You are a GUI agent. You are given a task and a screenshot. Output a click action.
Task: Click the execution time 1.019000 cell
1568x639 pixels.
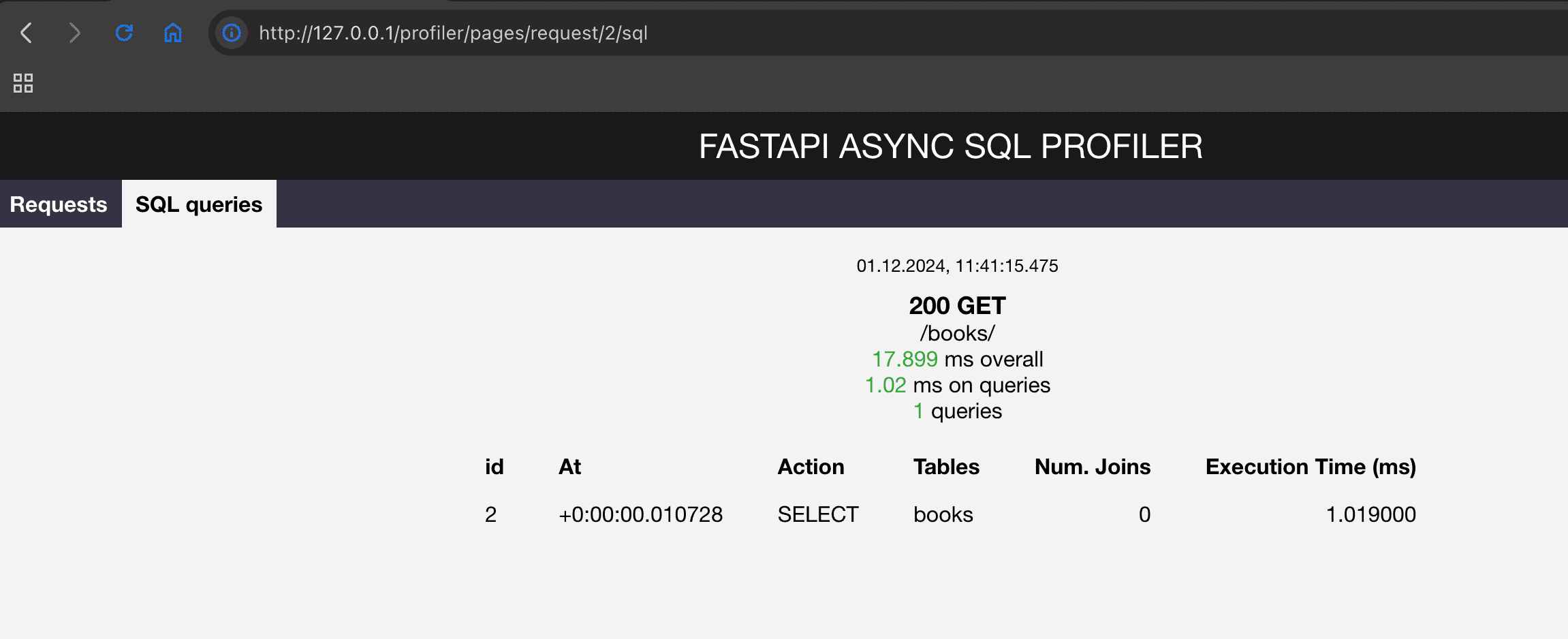click(1371, 514)
